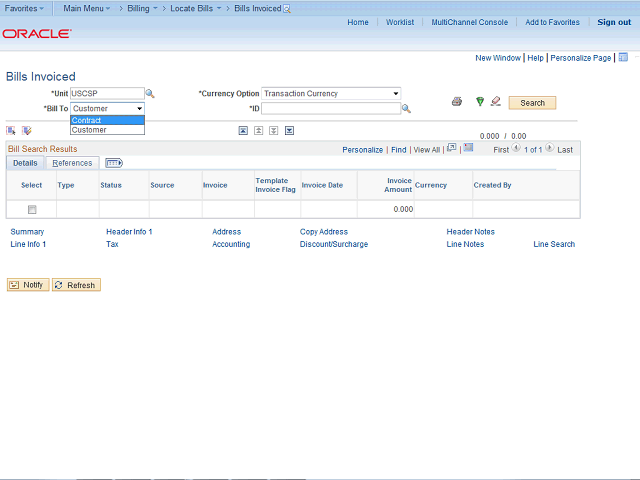Click the Sign out link
Image resolution: width=640 pixels, height=480 pixels.
pyautogui.click(x=613, y=22)
